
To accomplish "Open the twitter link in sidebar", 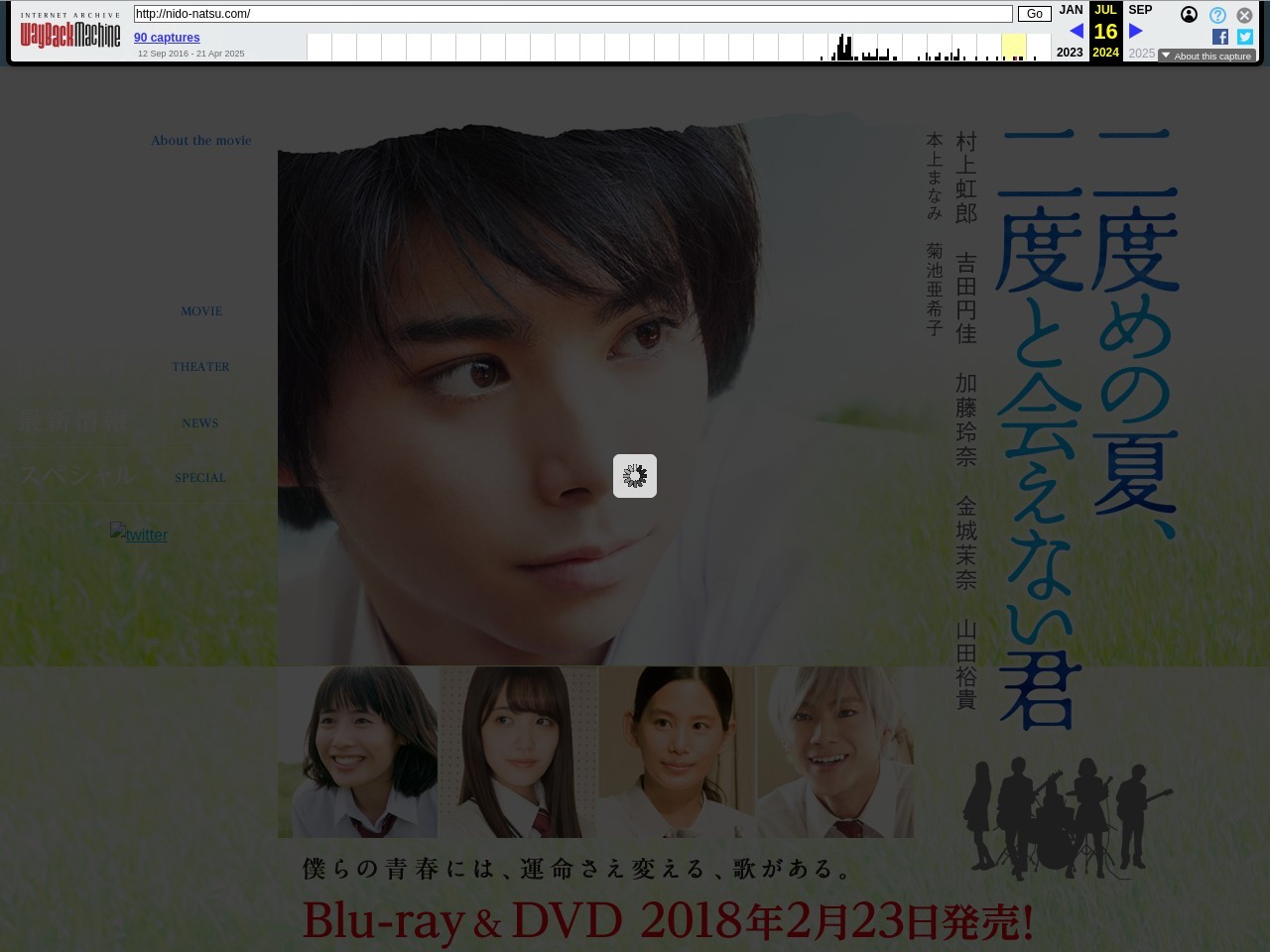I will [139, 535].
